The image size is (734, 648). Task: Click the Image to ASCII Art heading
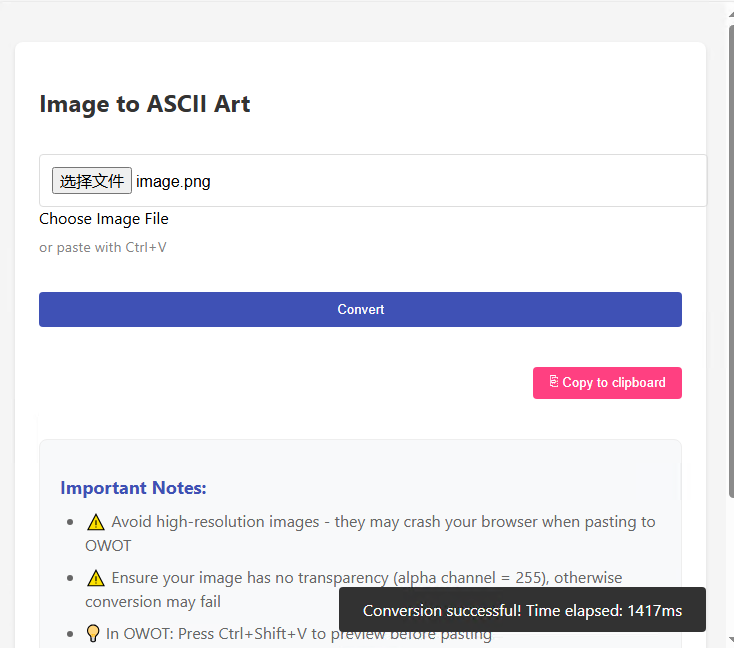click(x=145, y=104)
